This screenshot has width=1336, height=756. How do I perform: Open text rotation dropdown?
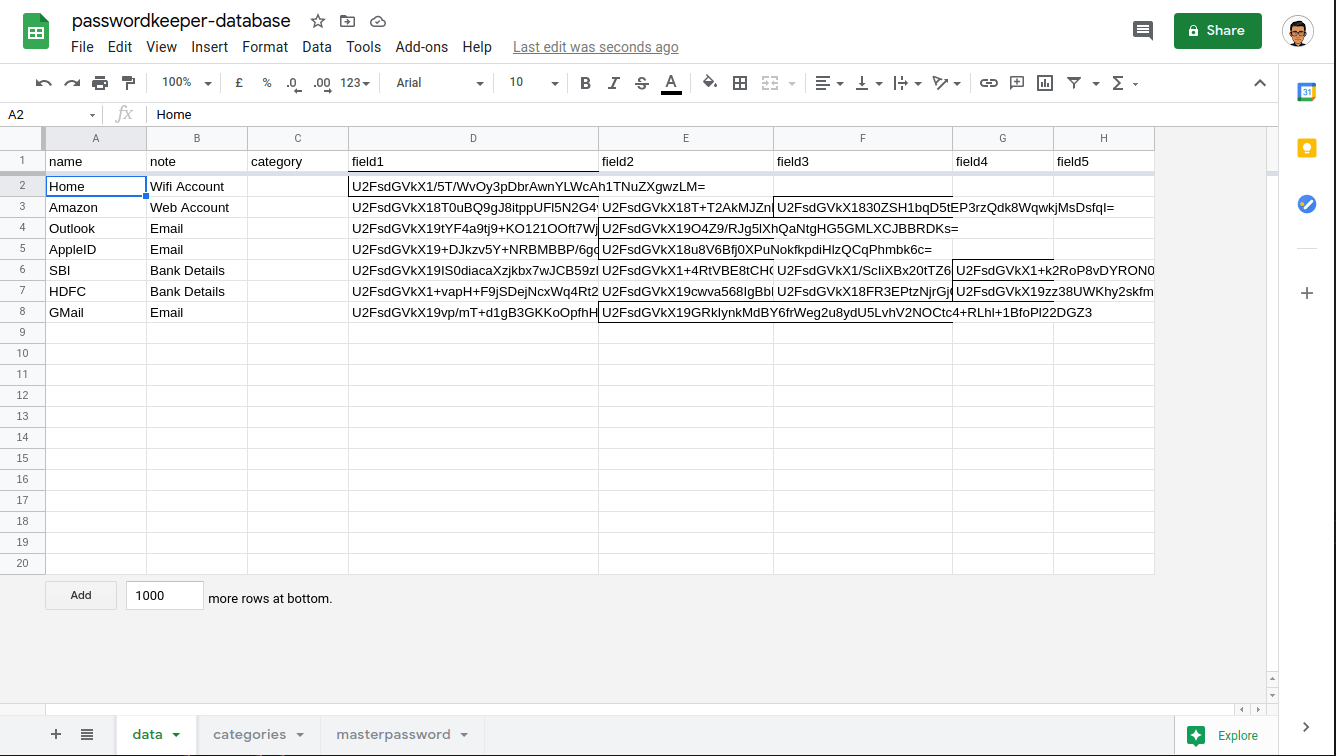click(946, 83)
